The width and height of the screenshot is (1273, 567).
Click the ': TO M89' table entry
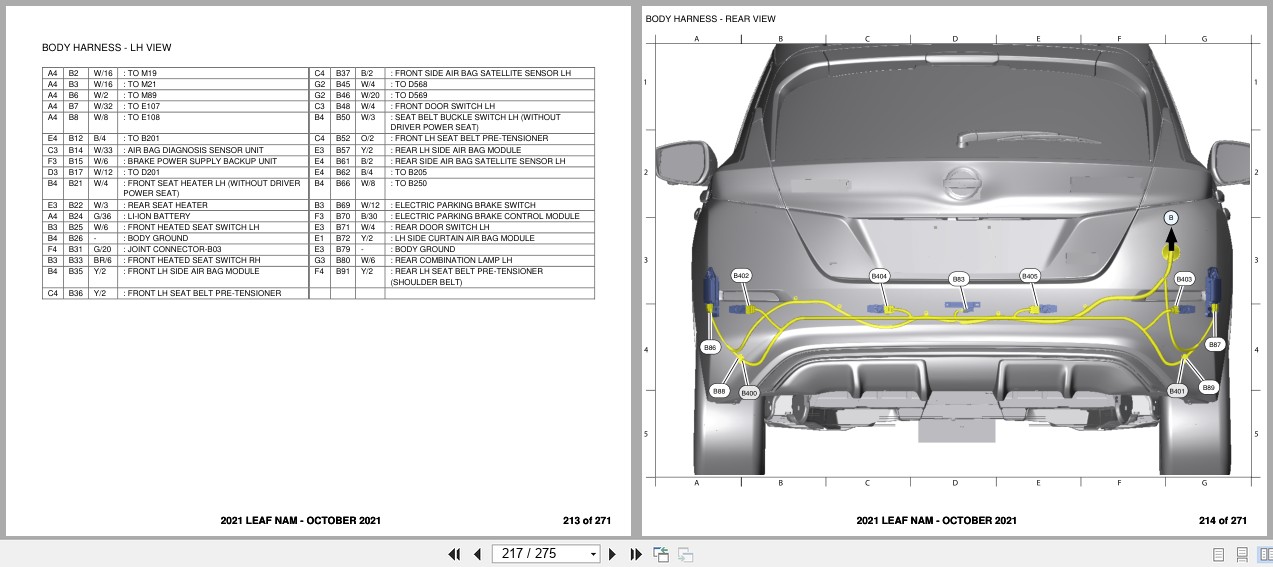point(140,95)
